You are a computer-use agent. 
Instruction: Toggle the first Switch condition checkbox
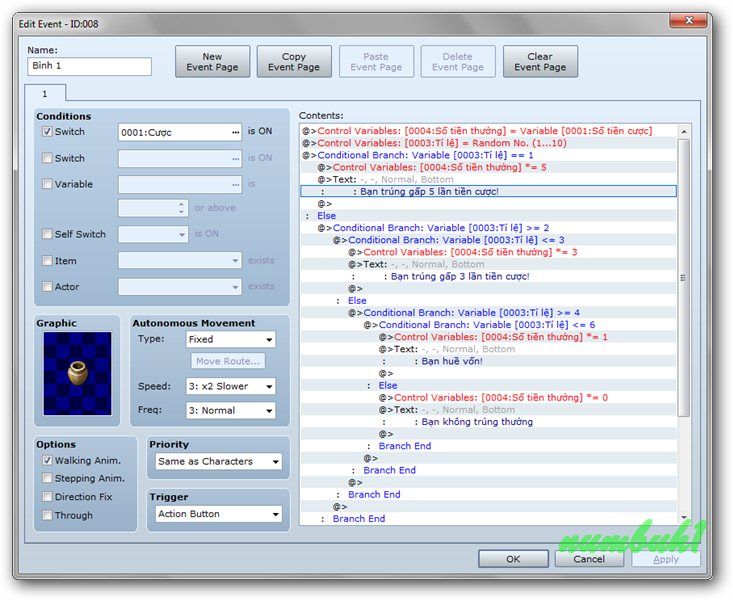click(x=47, y=131)
